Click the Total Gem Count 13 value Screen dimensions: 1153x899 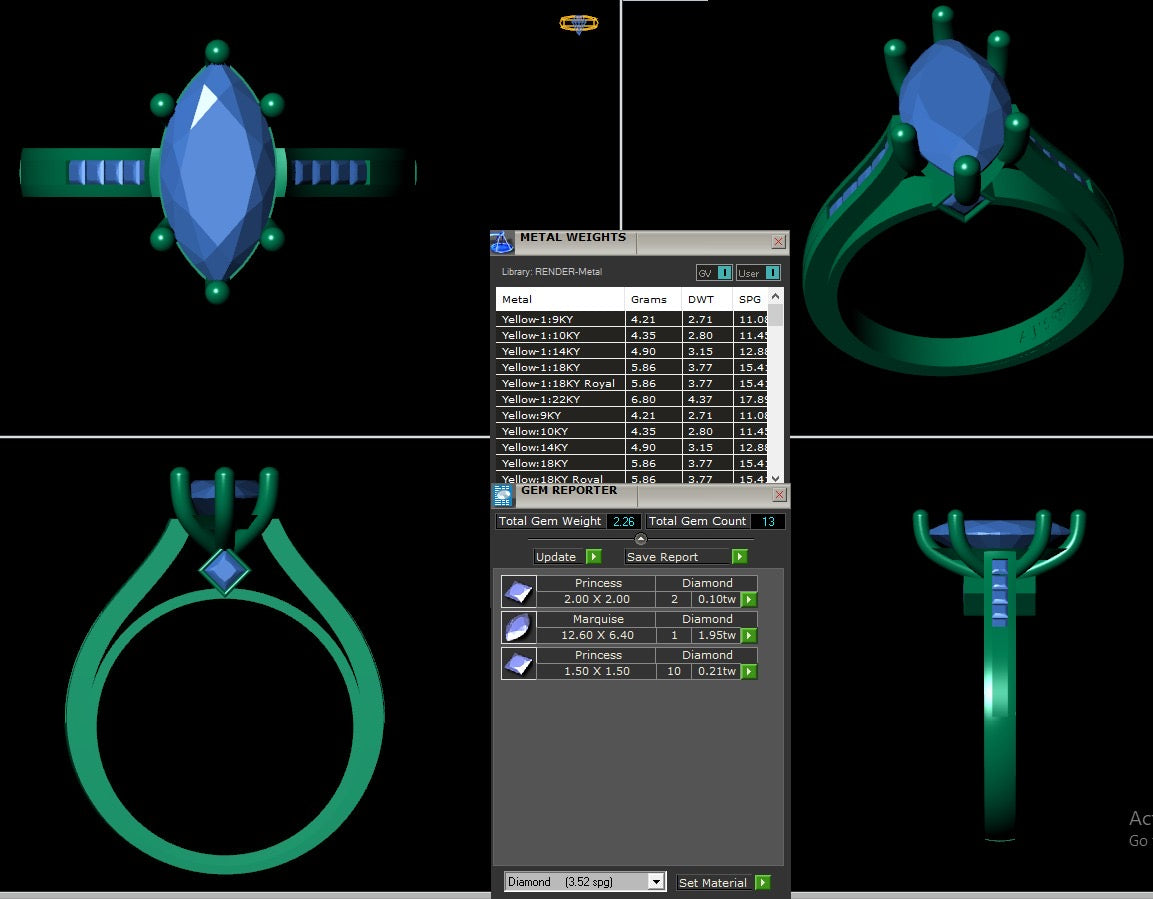coord(768,521)
